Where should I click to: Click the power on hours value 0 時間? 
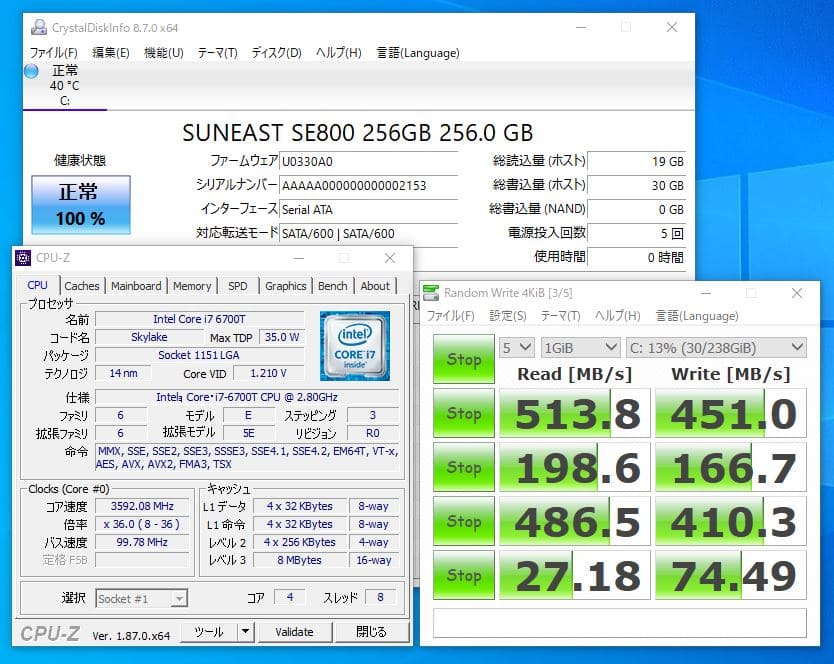pyautogui.click(x=637, y=258)
